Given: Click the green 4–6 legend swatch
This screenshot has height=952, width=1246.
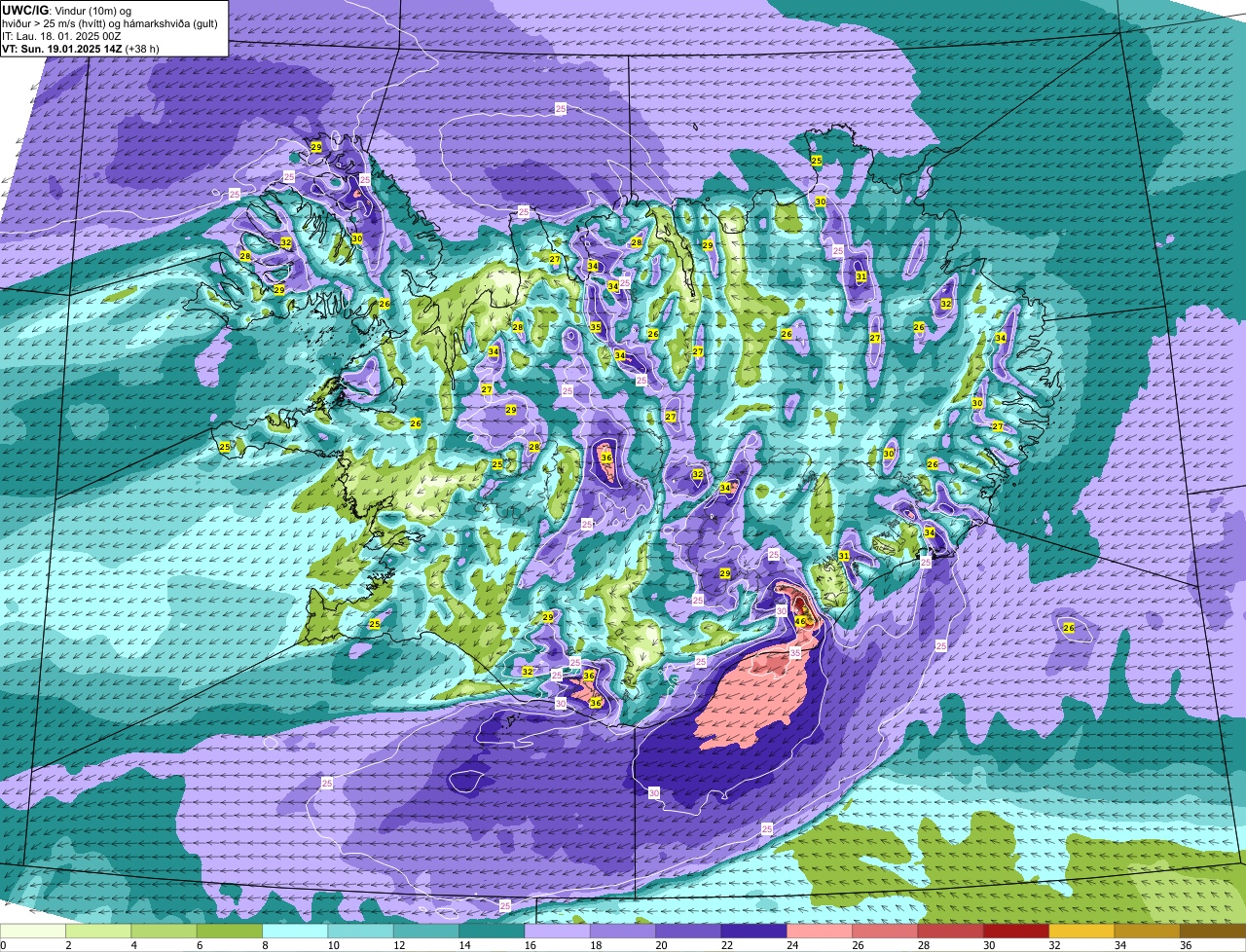Looking at the screenshot, I should pyautogui.click(x=165, y=932).
